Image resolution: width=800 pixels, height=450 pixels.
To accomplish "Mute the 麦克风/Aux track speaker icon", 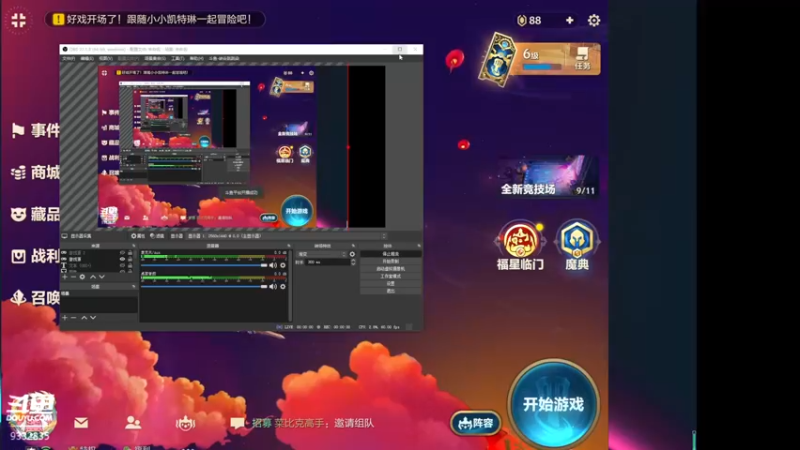I will pos(273,265).
